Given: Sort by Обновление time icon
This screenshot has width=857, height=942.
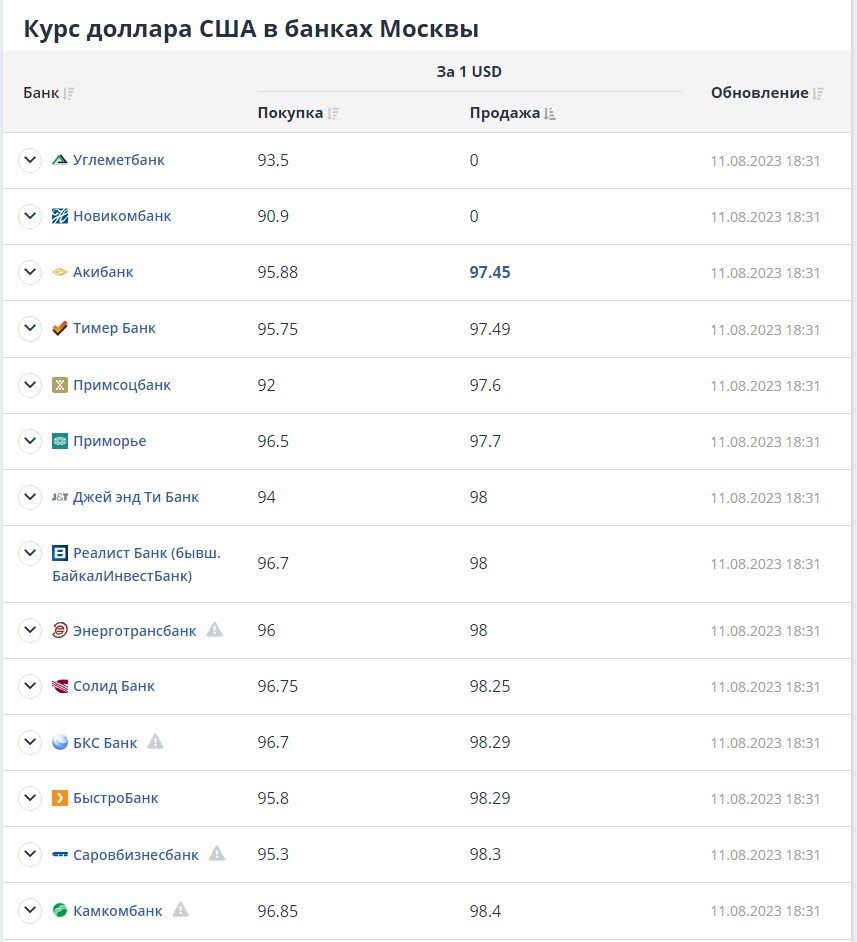Looking at the screenshot, I should point(818,93).
